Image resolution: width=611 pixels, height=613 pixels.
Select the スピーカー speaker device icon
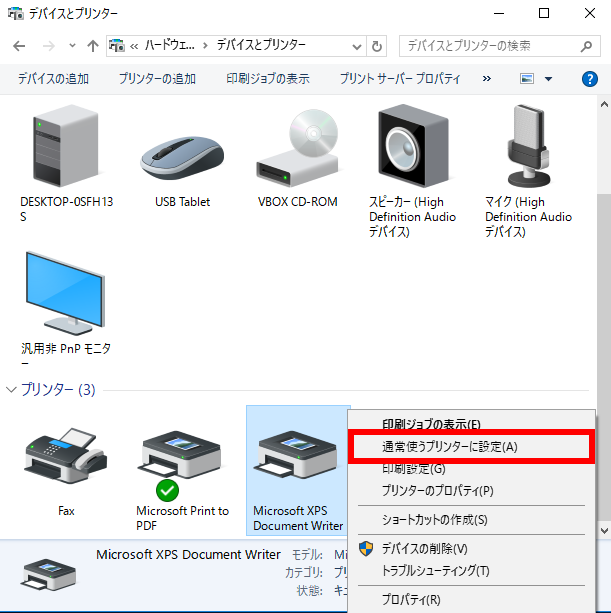[413, 146]
